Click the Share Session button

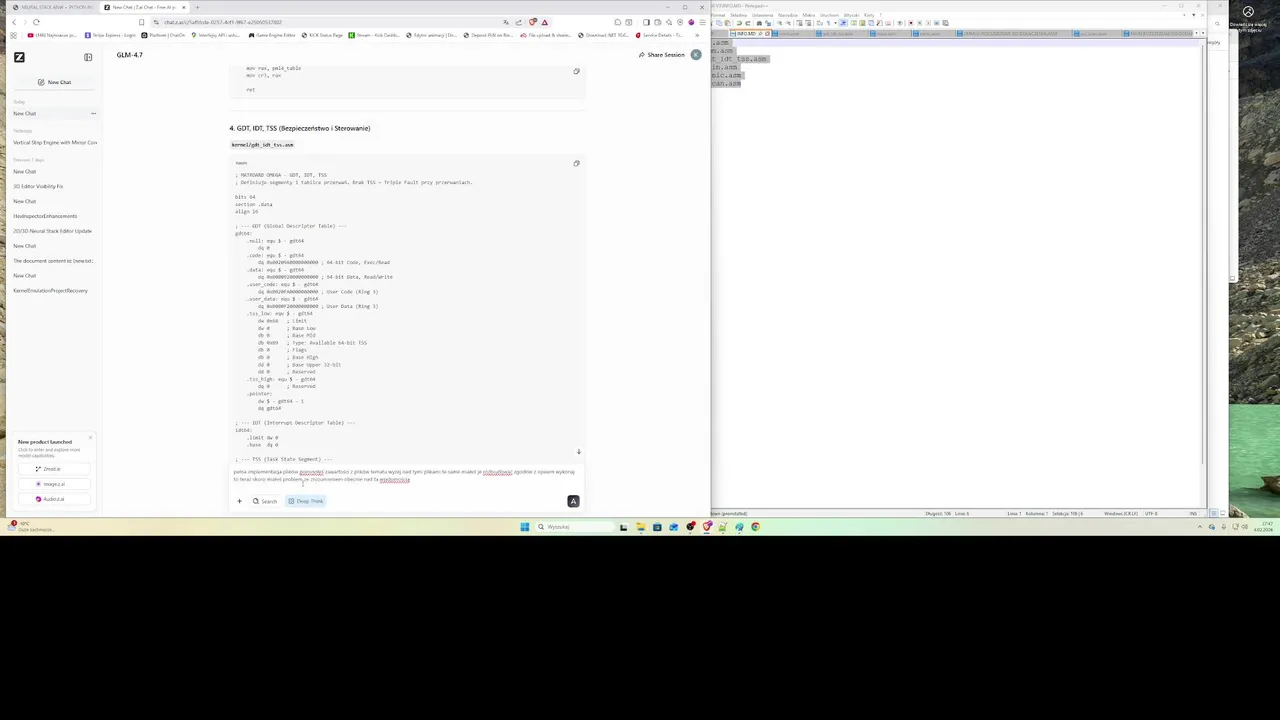click(661, 54)
